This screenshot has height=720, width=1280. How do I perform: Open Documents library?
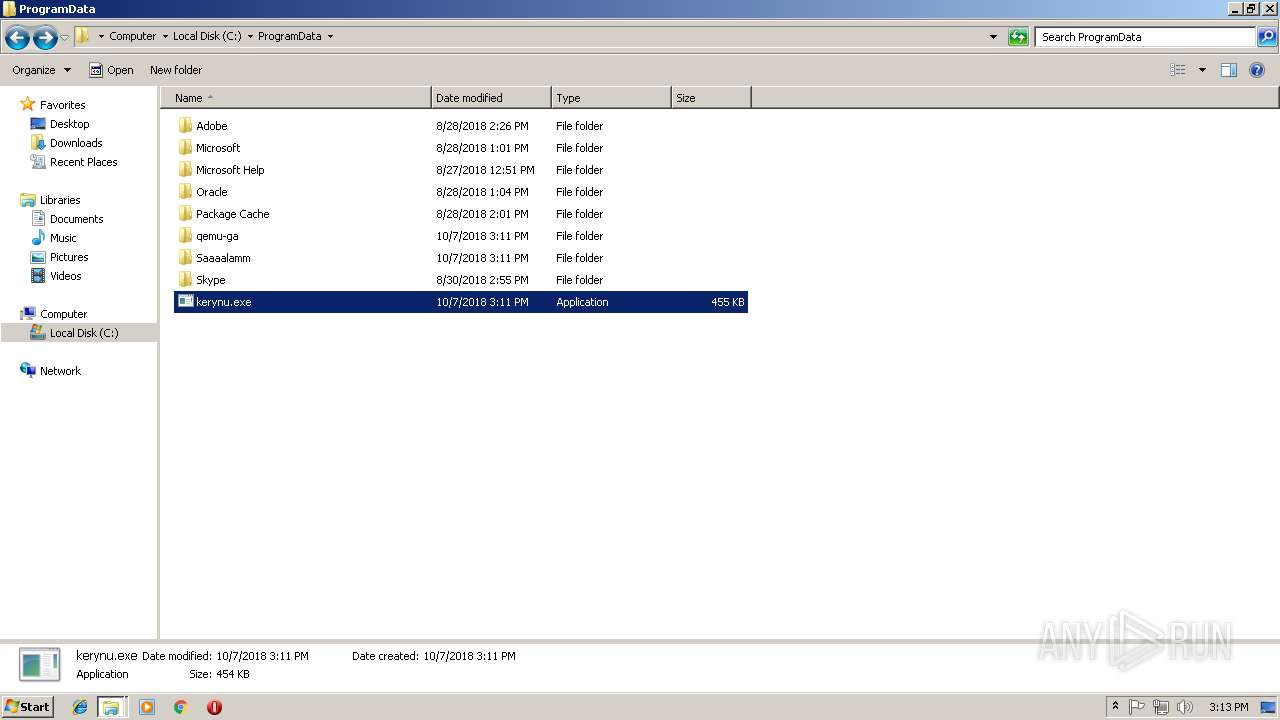tap(76, 219)
